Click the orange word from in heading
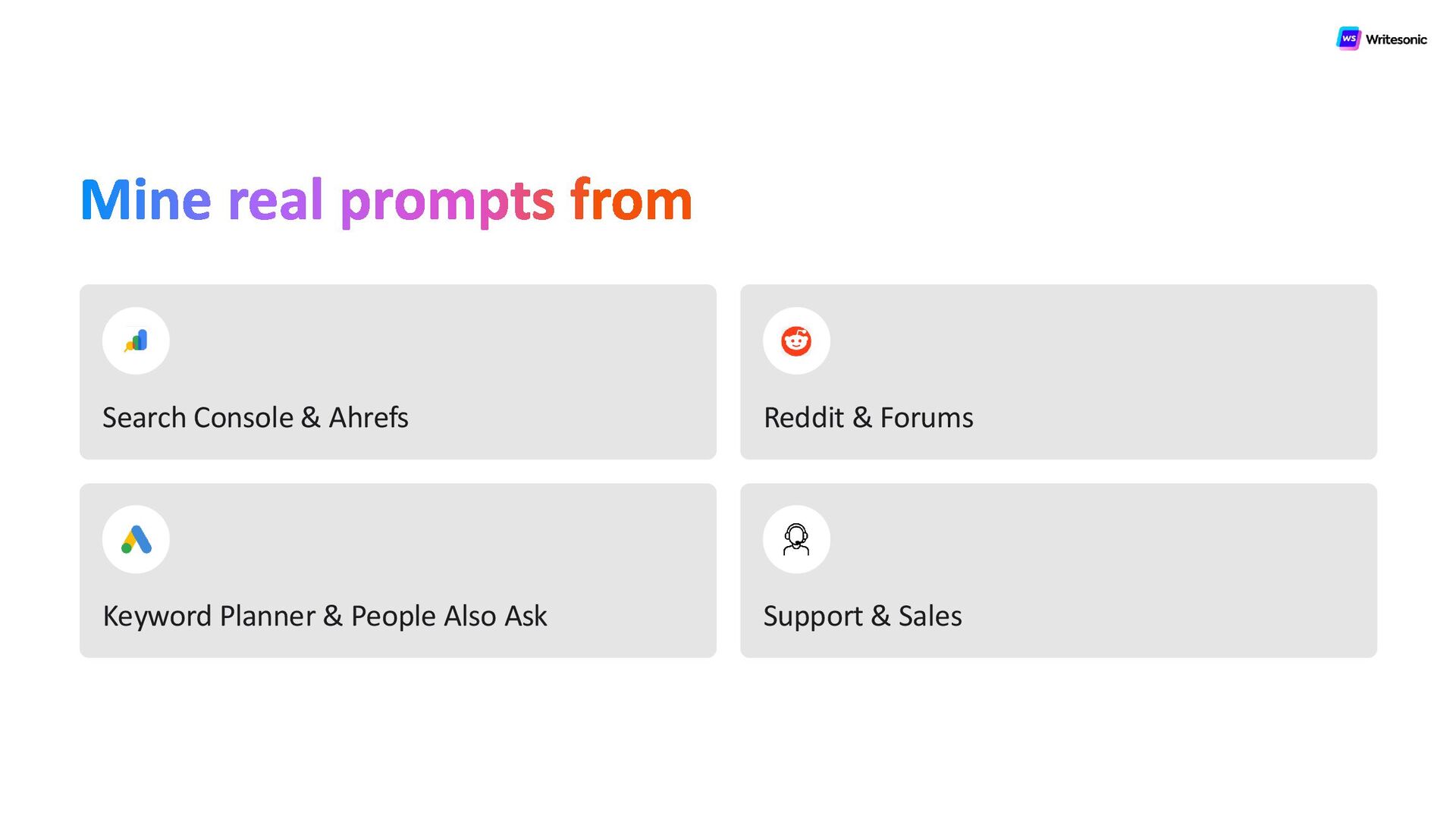This screenshot has height=819, width=1456. [x=632, y=199]
